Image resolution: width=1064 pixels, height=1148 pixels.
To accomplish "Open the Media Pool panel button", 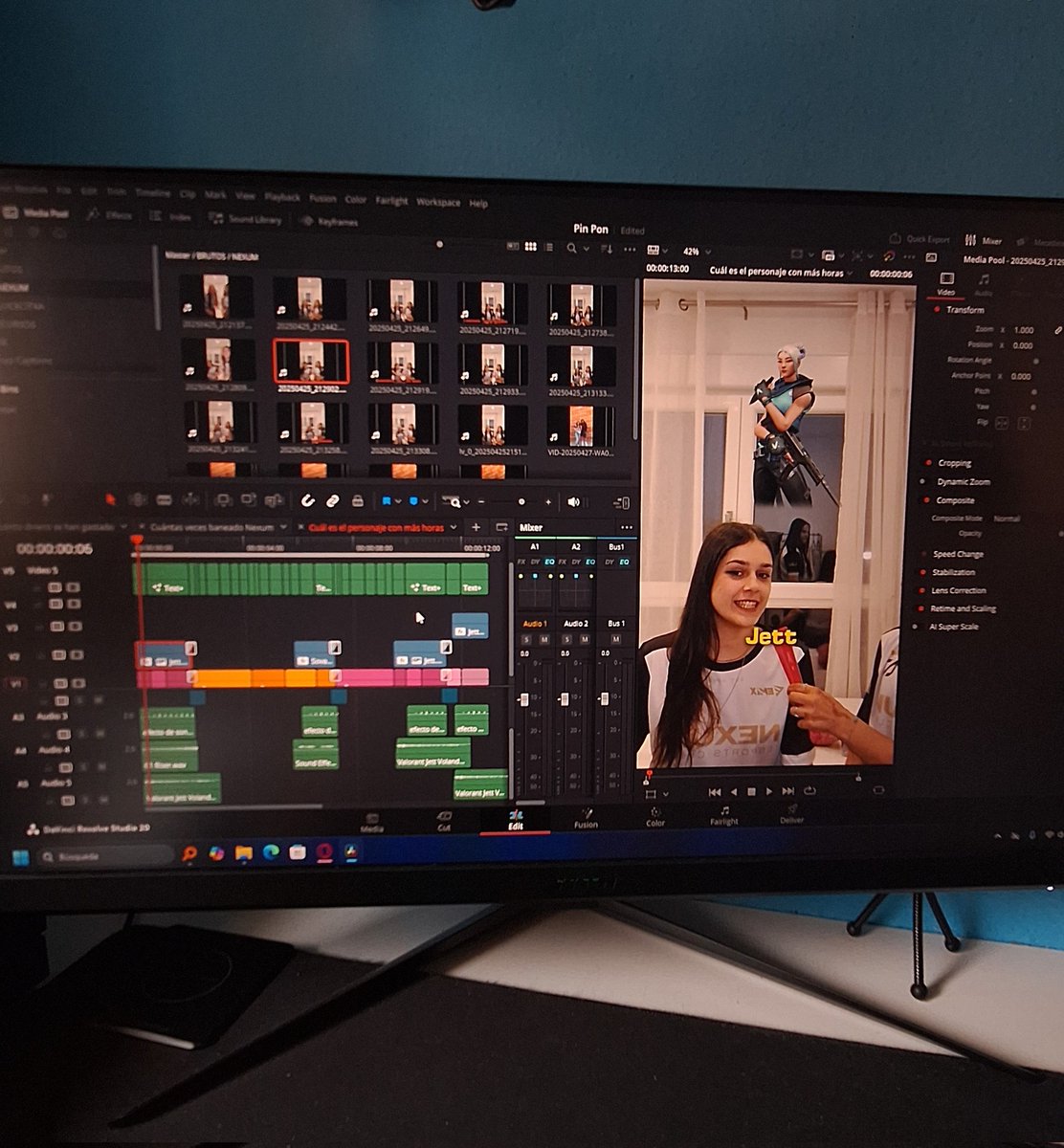I will 36,213.
